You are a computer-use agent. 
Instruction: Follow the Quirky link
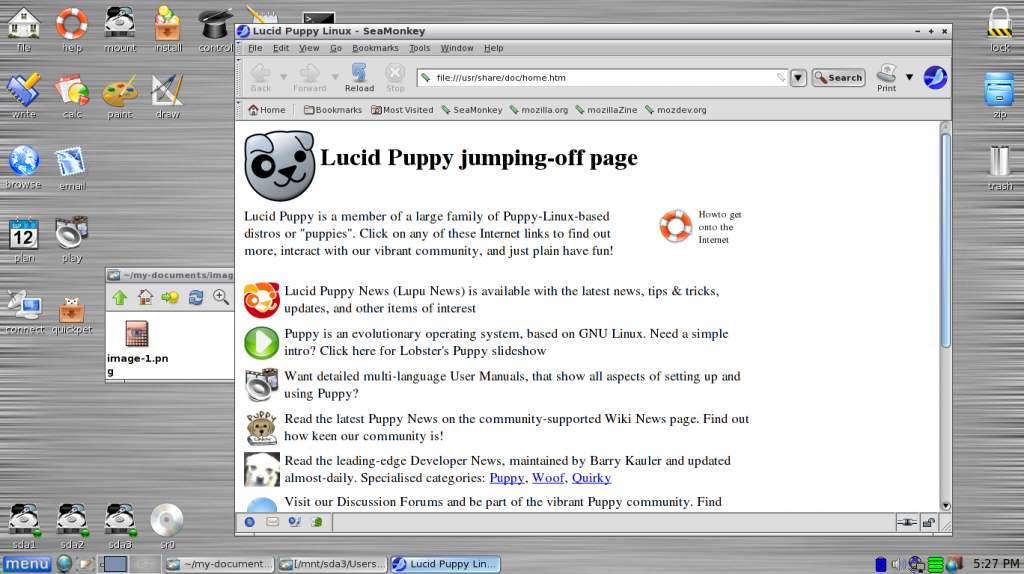point(592,478)
